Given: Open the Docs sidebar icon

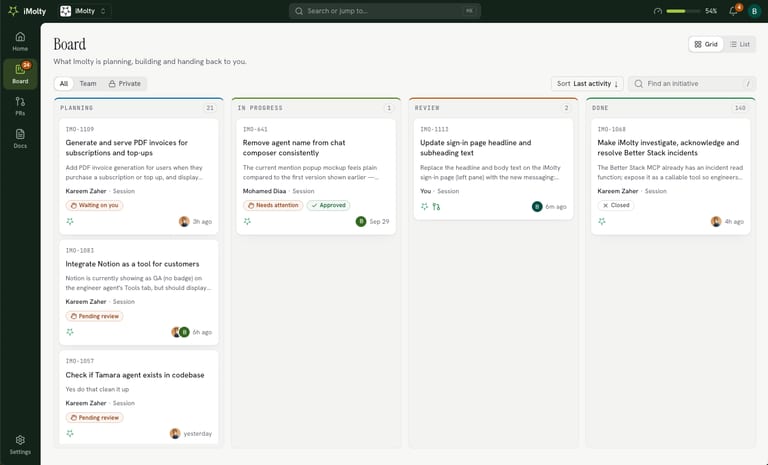Looking at the screenshot, I should tap(20, 139).
